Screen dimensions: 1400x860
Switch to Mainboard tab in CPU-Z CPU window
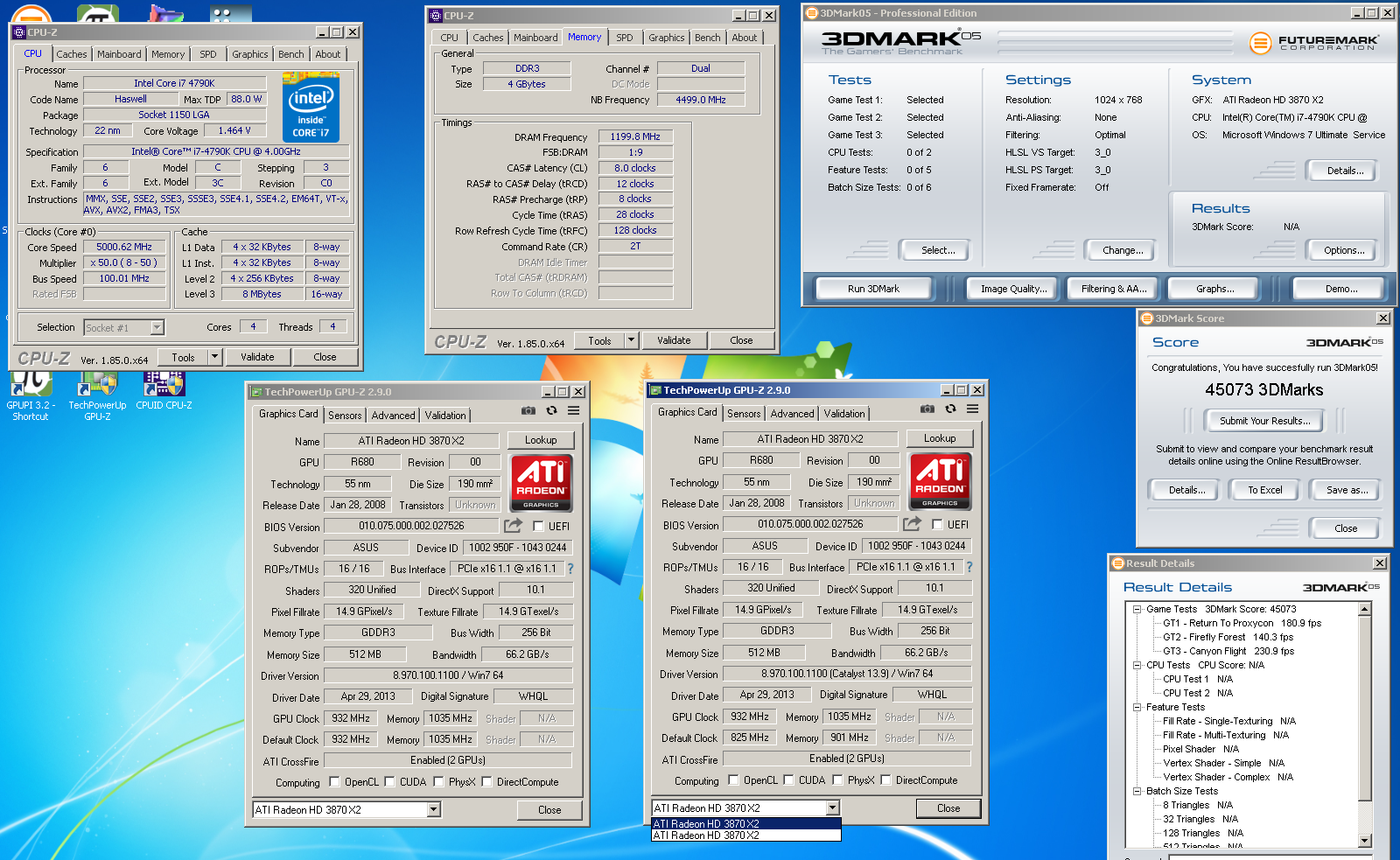(x=119, y=54)
